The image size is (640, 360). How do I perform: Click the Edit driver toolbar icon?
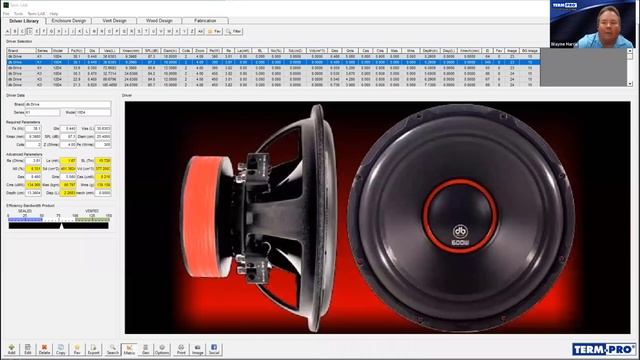28,349
